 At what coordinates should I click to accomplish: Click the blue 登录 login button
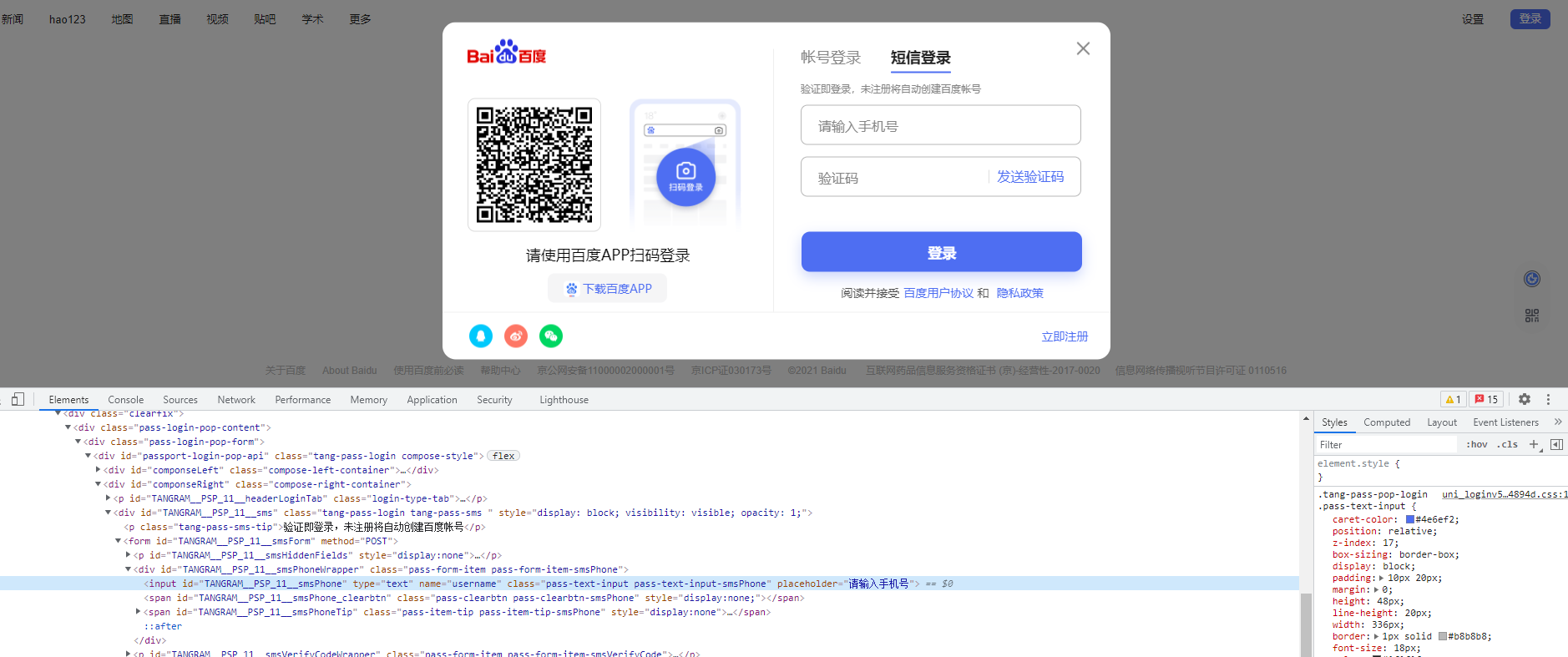coord(942,252)
